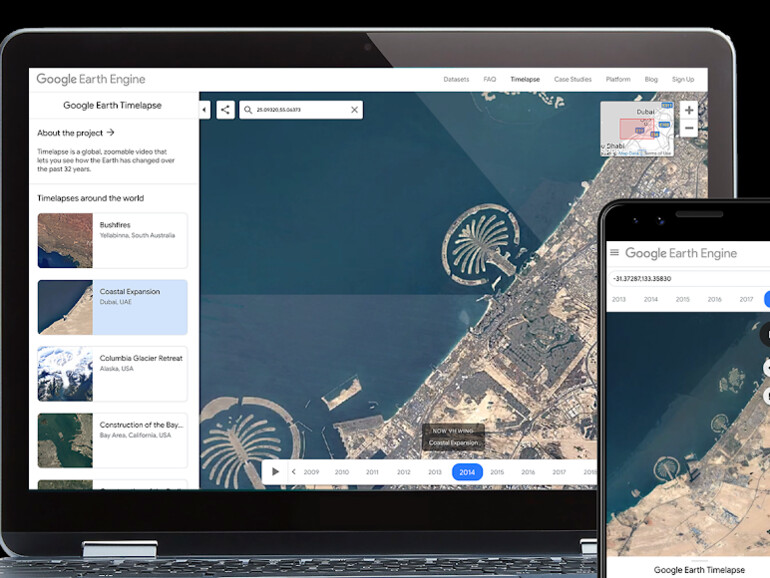Screen dimensions: 770x578
Task: Click the Dubai minimap overview
Action: click(637, 129)
